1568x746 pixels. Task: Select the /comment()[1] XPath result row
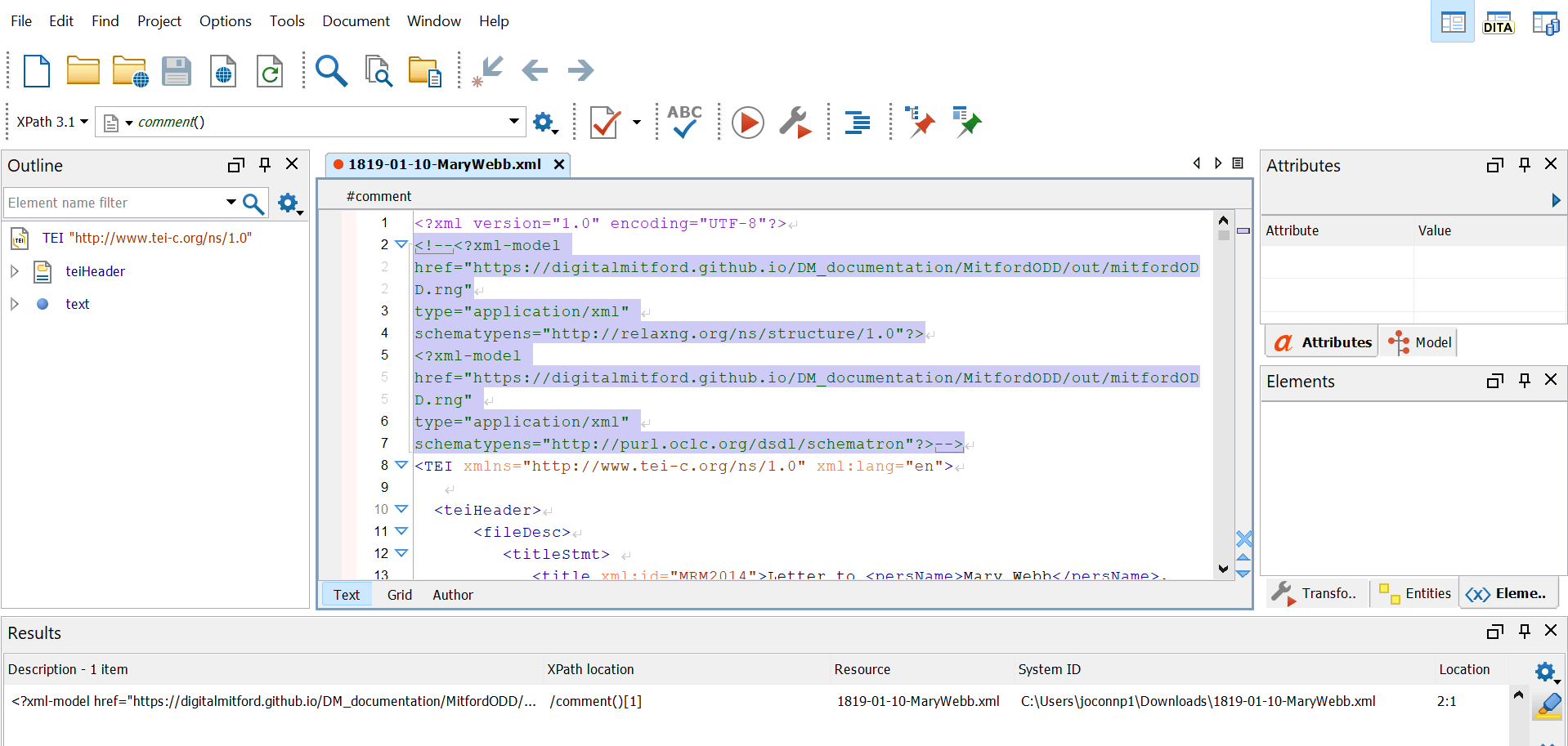click(x=755, y=701)
